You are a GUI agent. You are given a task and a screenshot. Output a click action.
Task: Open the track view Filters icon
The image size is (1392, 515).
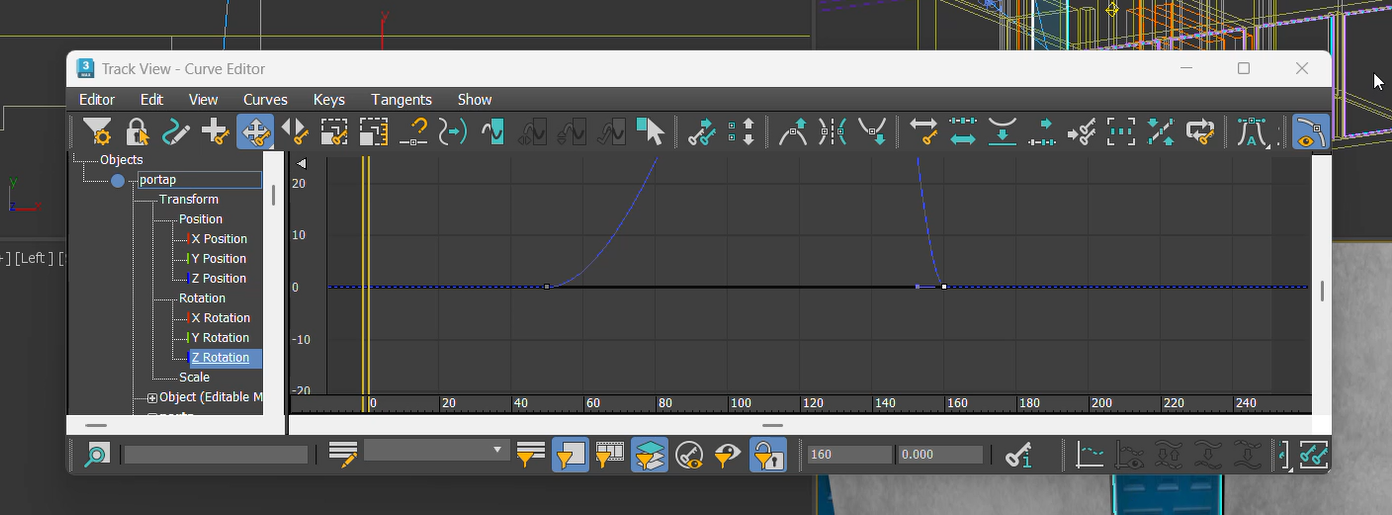[97, 132]
